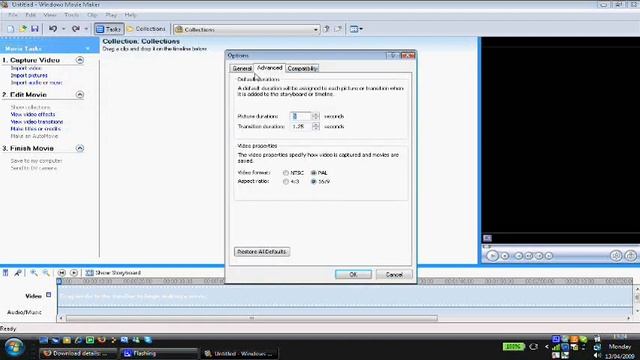The width and height of the screenshot is (640, 360).
Task: Collapse the Edit Movie section chevron
Action: [x=80, y=95]
